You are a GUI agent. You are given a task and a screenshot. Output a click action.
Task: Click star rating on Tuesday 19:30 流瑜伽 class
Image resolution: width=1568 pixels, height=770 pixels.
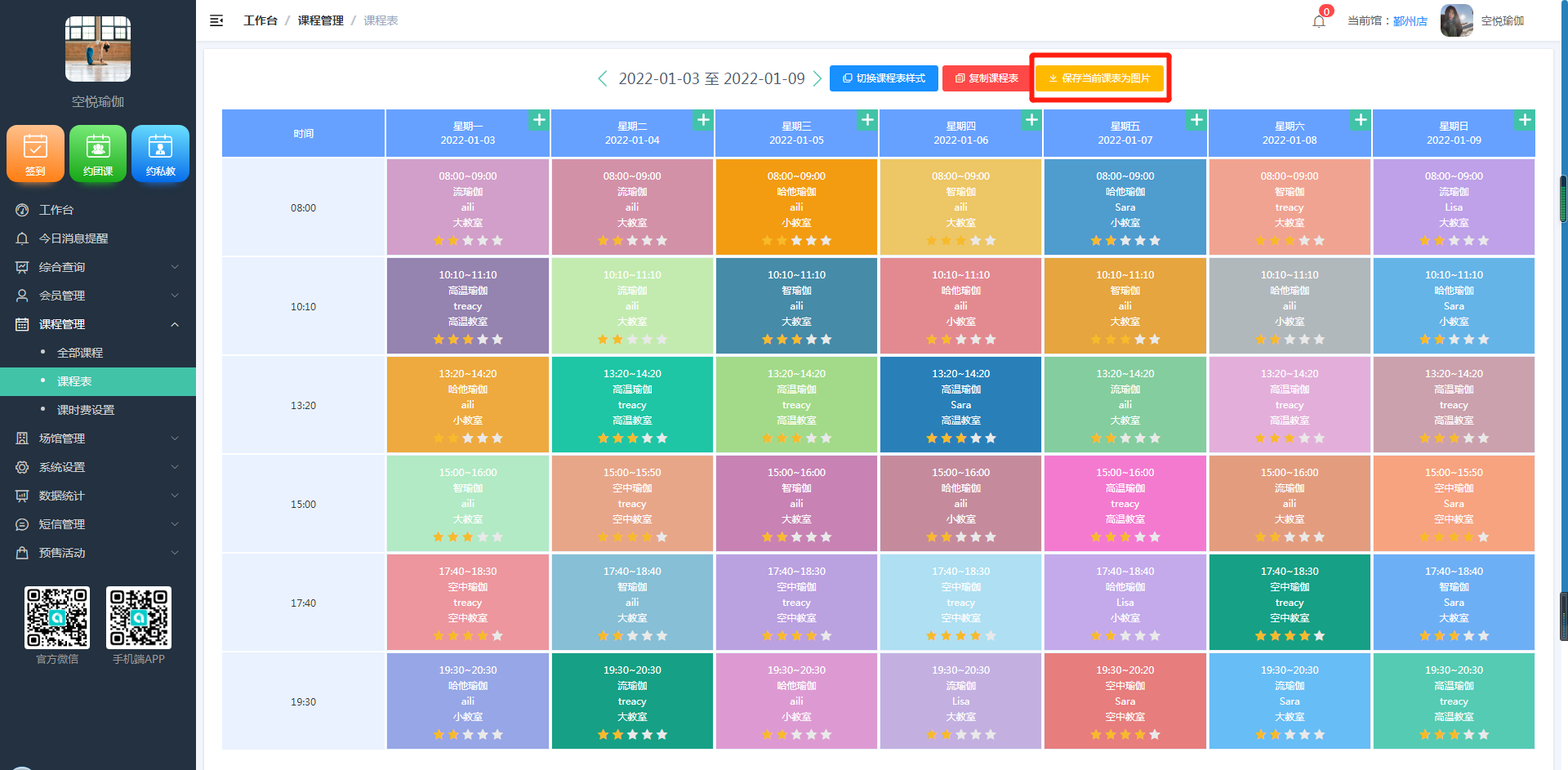[x=632, y=735]
